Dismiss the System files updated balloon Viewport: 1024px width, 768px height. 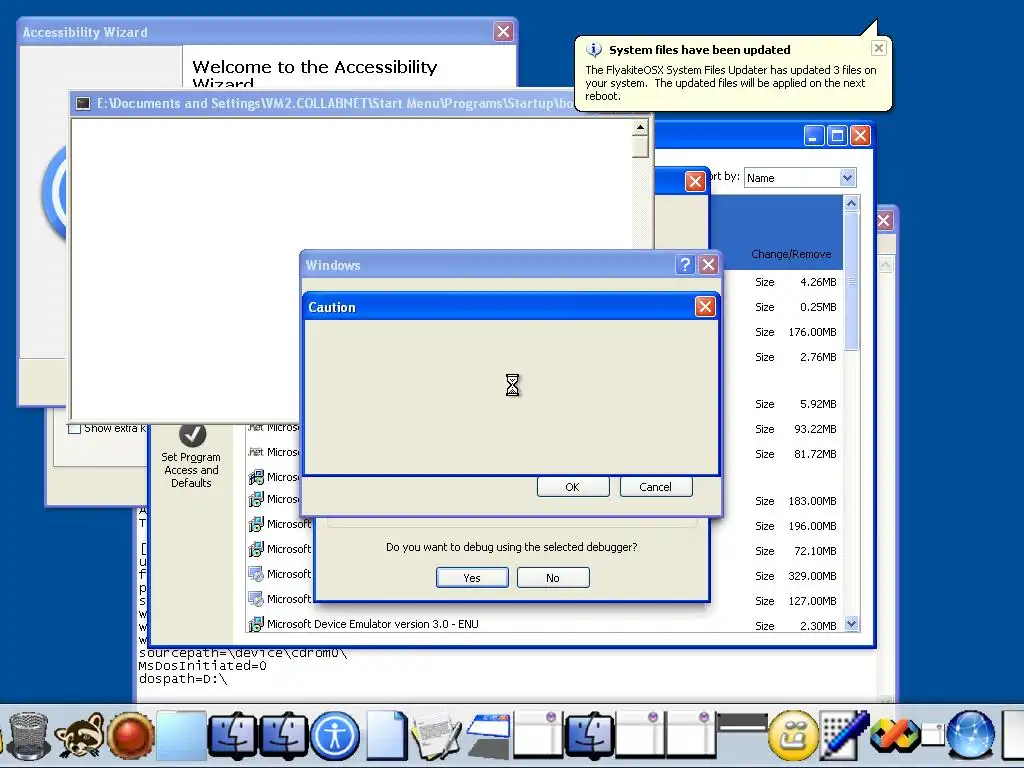(x=878, y=48)
